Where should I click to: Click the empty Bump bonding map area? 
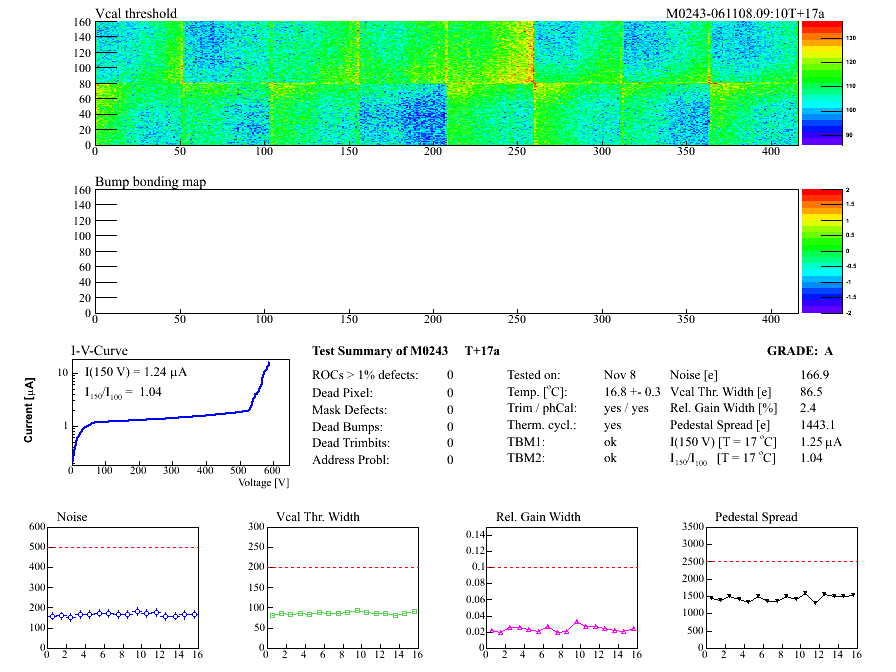(x=446, y=251)
